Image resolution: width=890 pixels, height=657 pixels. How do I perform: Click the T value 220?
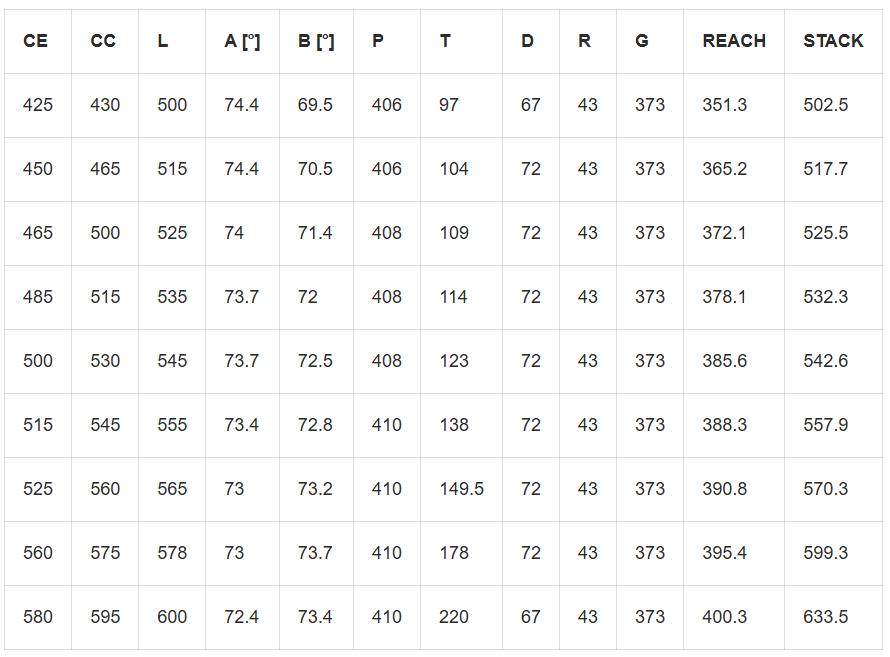[x=454, y=617]
